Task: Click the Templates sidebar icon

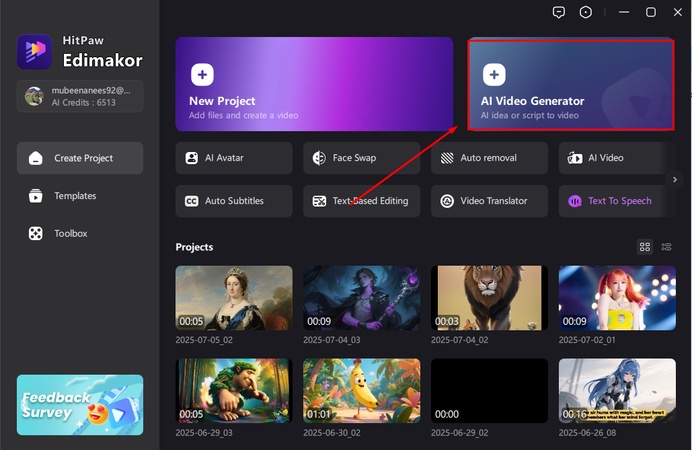Action: pos(36,195)
